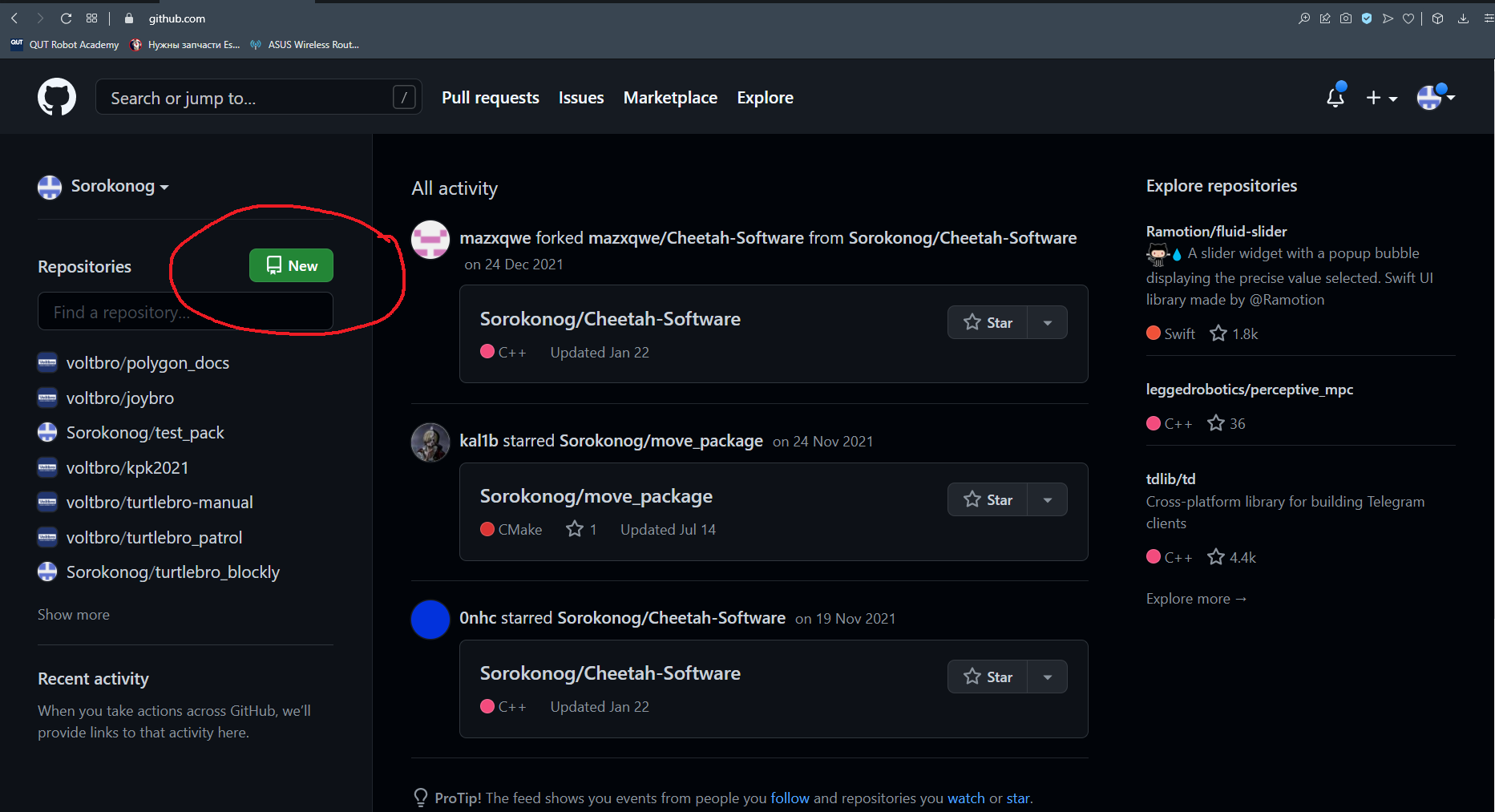Click kal1b's avatar in activity feed
Image resolution: width=1495 pixels, height=812 pixels.
coord(430,442)
